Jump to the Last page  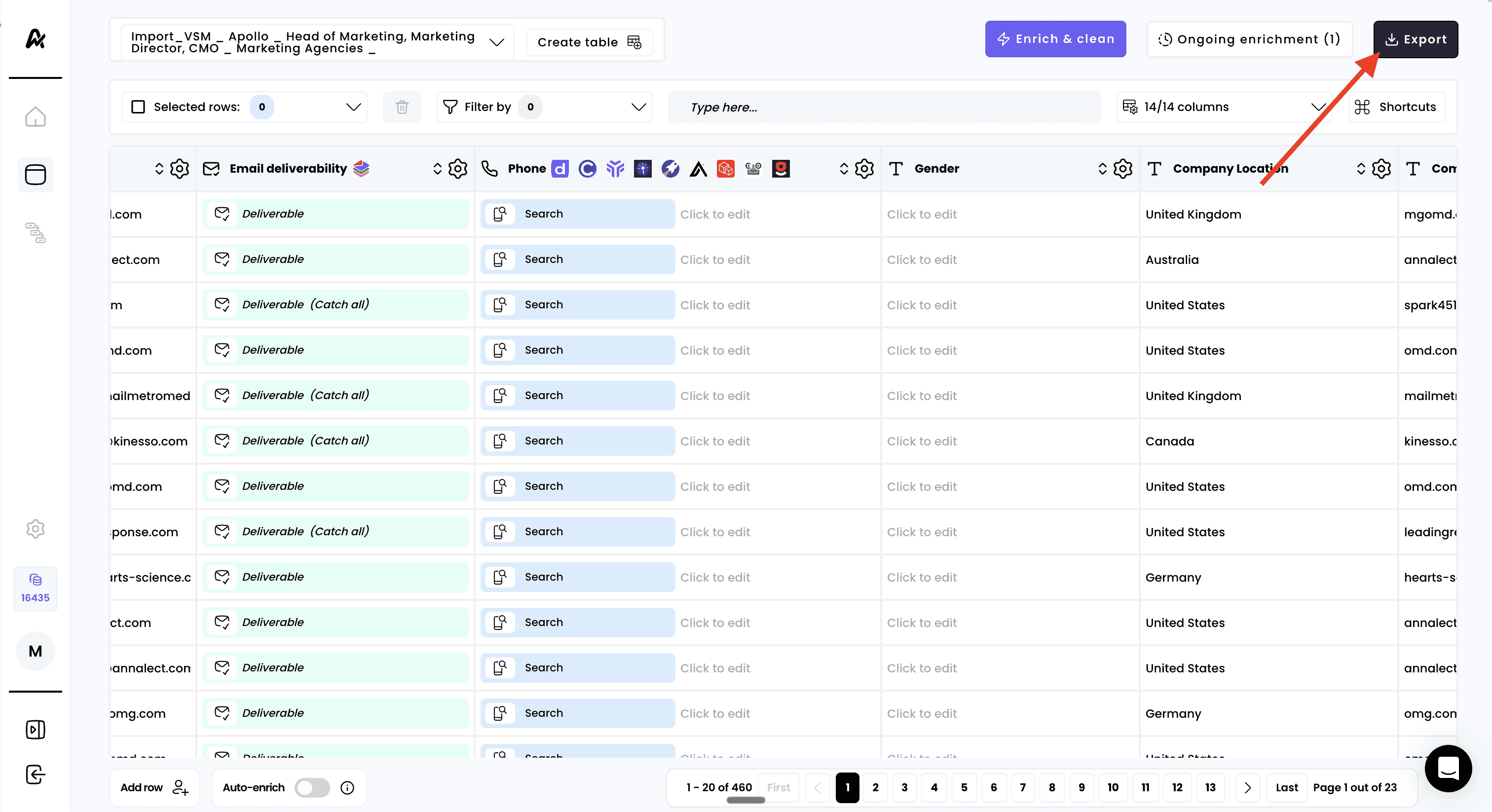click(1286, 787)
